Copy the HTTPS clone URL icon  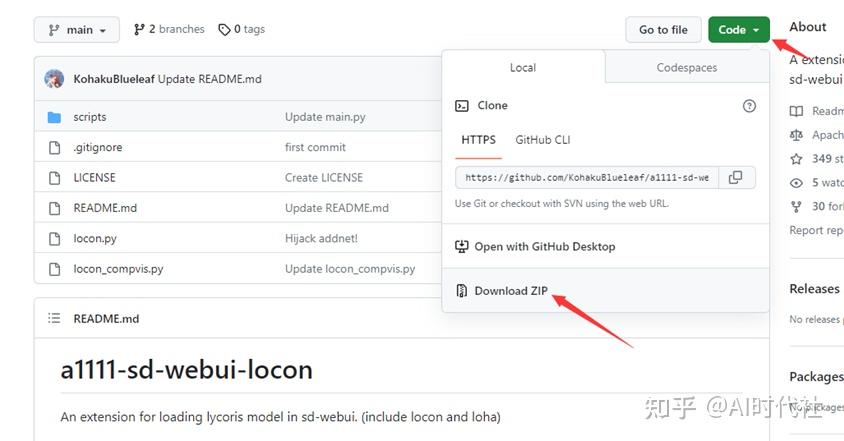pos(735,178)
